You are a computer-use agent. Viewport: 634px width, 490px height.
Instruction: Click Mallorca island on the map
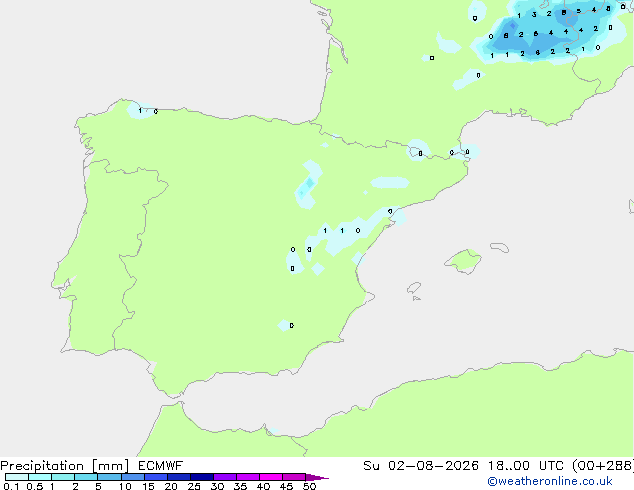pyautogui.click(x=463, y=262)
